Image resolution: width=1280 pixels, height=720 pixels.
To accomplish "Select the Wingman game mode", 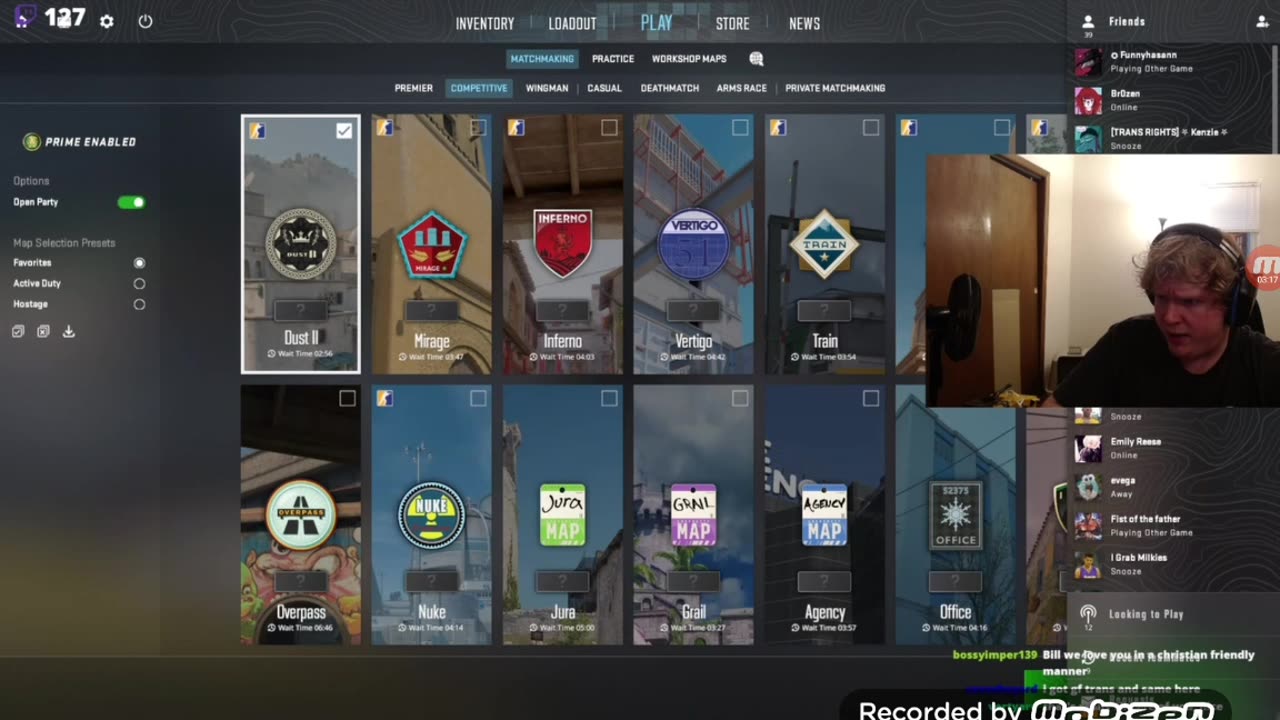I will click(547, 88).
